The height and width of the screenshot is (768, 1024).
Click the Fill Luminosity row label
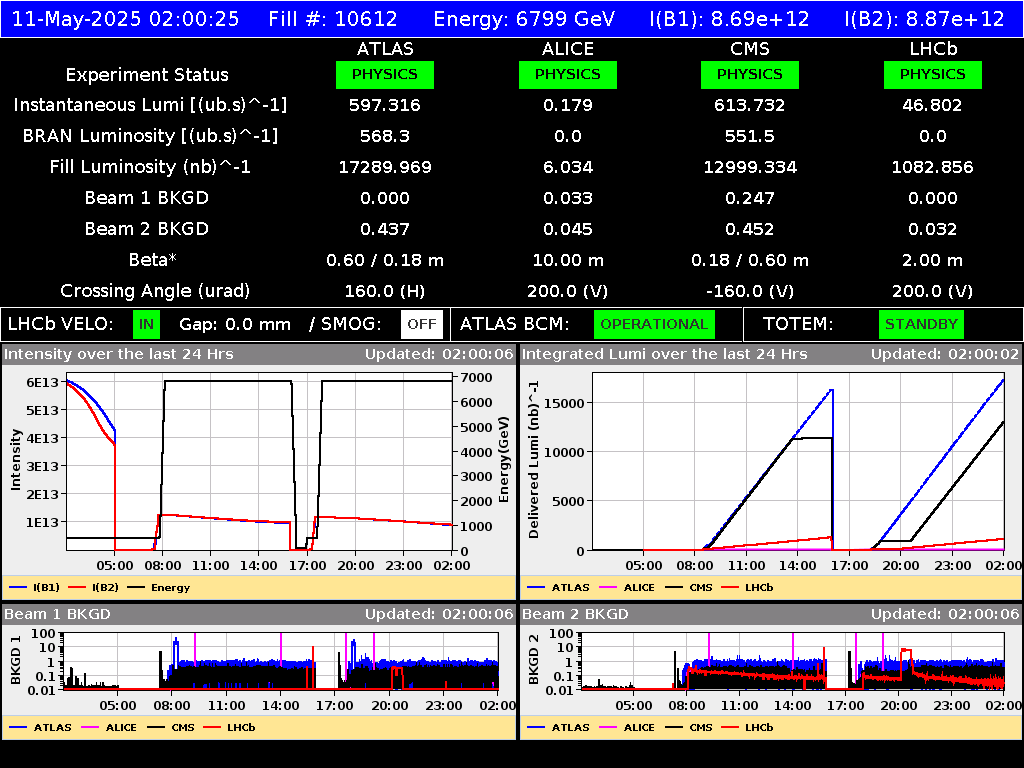[x=150, y=167]
